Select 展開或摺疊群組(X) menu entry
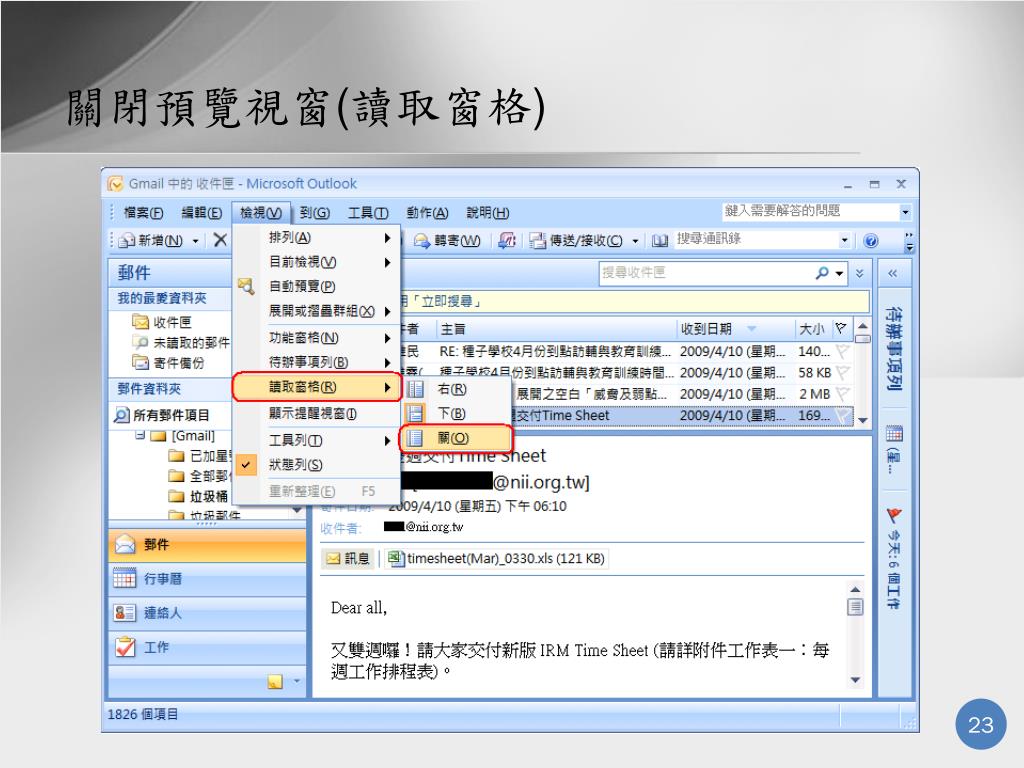Viewport: 1024px width, 768px height. point(316,311)
